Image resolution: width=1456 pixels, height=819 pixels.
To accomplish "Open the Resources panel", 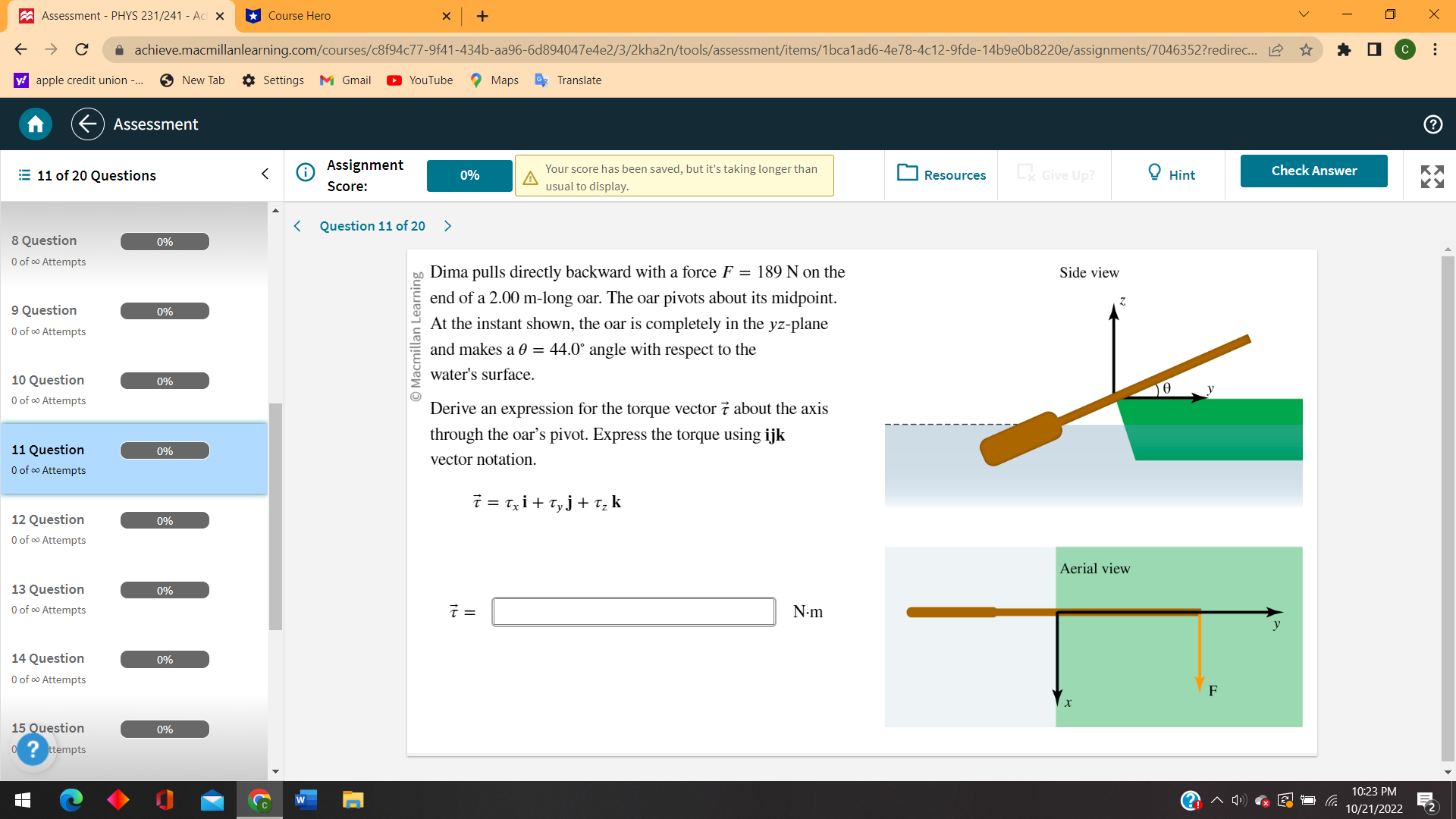I will pyautogui.click(x=941, y=174).
